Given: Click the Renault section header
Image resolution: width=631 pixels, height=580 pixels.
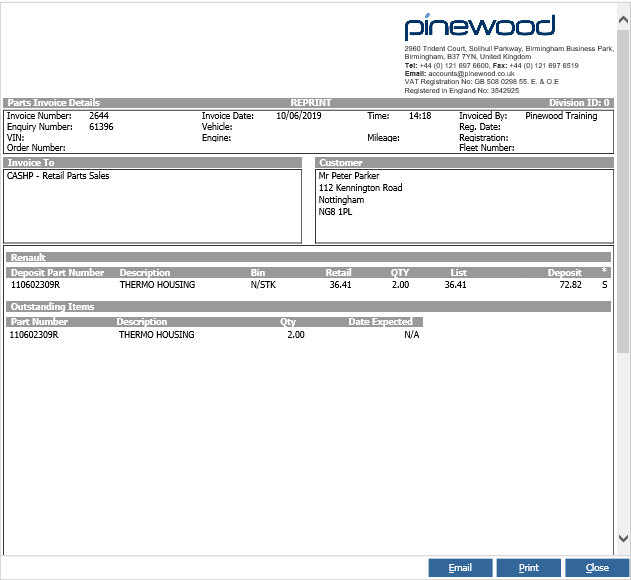Looking at the screenshot, I should click(x=309, y=257).
